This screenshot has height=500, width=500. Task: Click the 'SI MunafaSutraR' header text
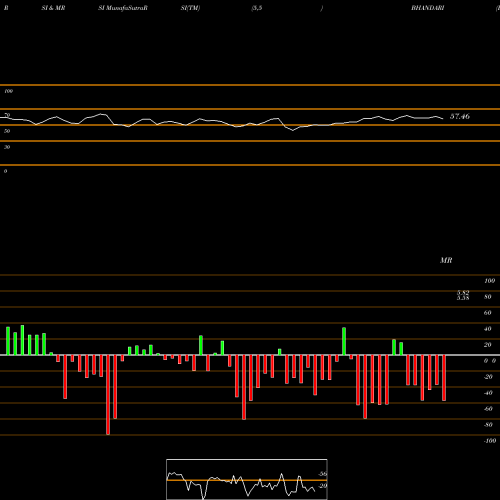pos(123,8)
